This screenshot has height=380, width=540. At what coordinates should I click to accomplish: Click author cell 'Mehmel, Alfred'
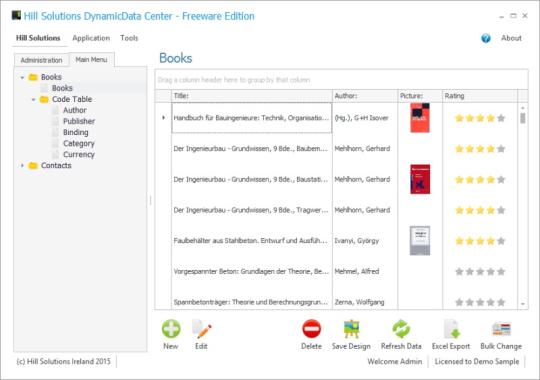tap(365, 271)
